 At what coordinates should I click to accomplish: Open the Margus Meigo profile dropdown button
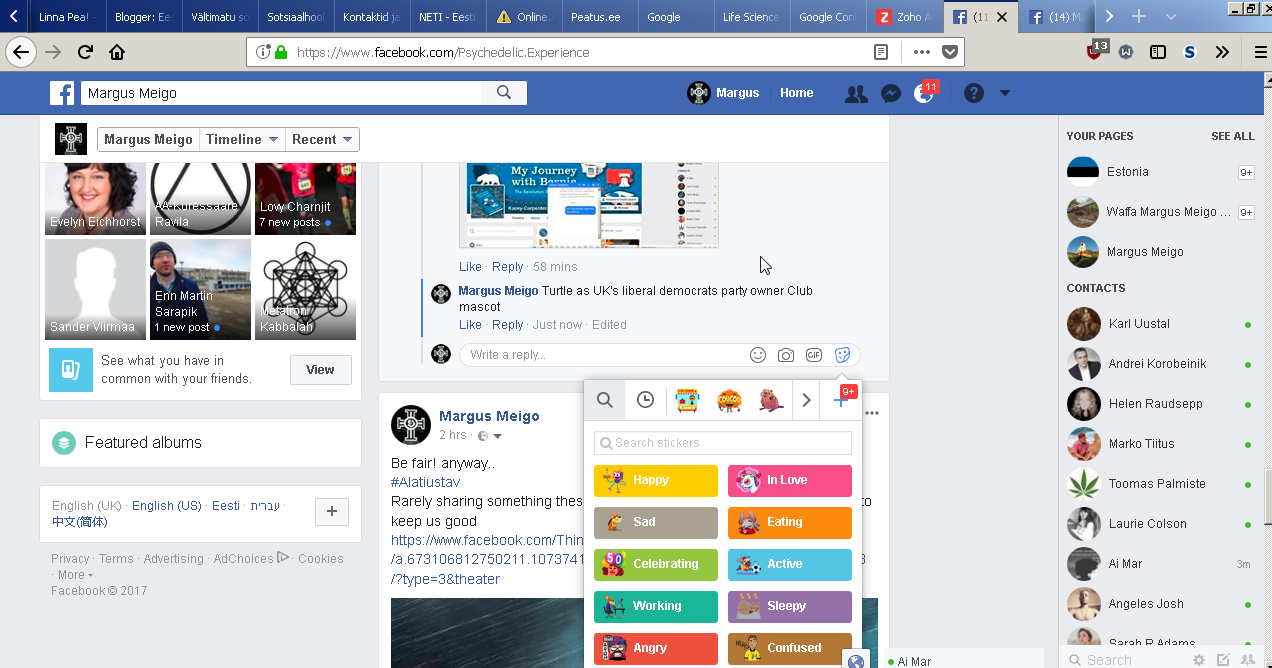click(148, 140)
